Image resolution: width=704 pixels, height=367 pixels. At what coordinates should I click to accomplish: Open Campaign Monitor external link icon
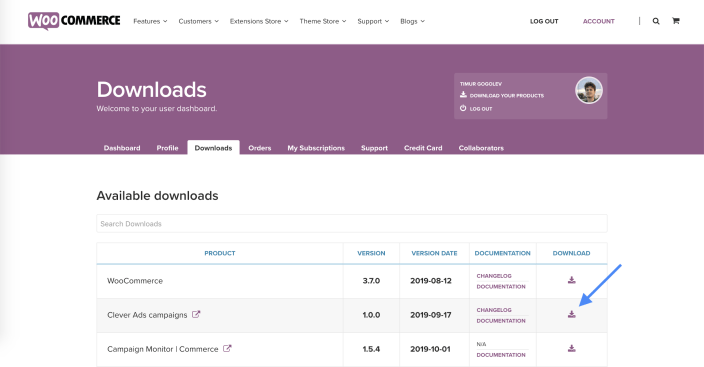[227, 349]
